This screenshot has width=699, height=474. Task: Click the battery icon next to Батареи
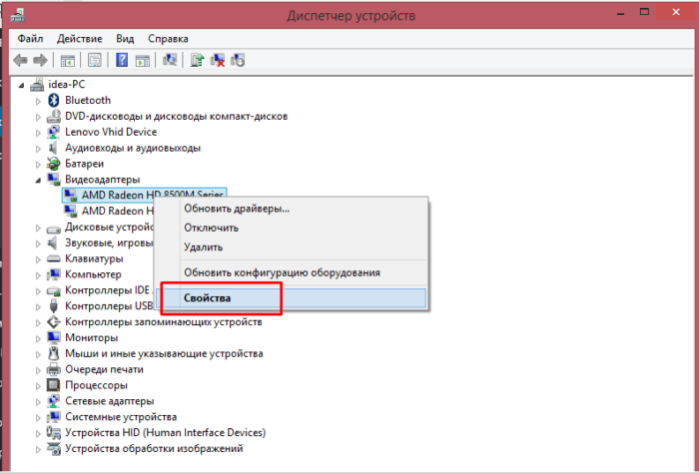tap(53, 164)
